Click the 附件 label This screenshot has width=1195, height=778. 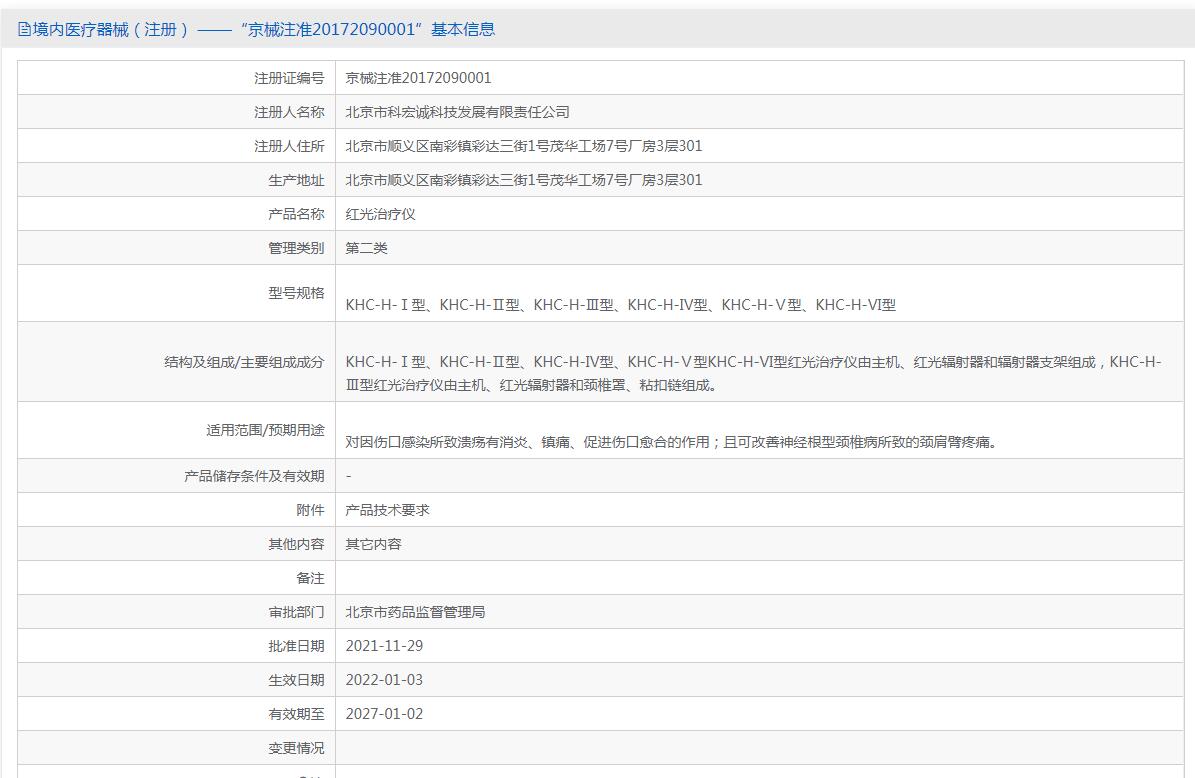pyautogui.click(x=310, y=510)
